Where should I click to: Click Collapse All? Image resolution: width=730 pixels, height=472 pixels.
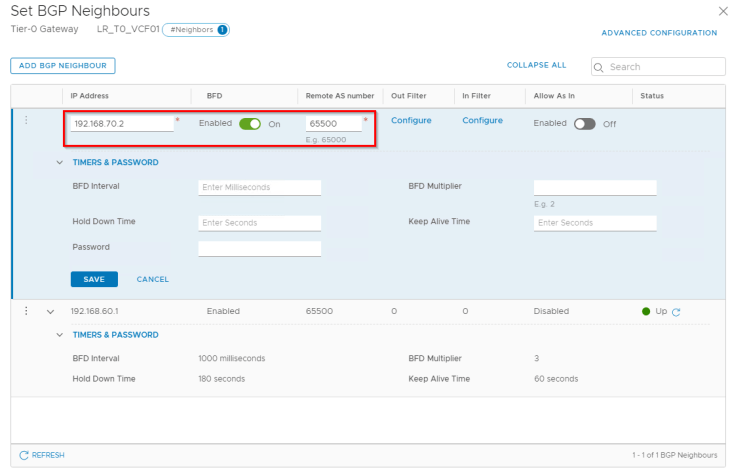[x=536, y=65]
